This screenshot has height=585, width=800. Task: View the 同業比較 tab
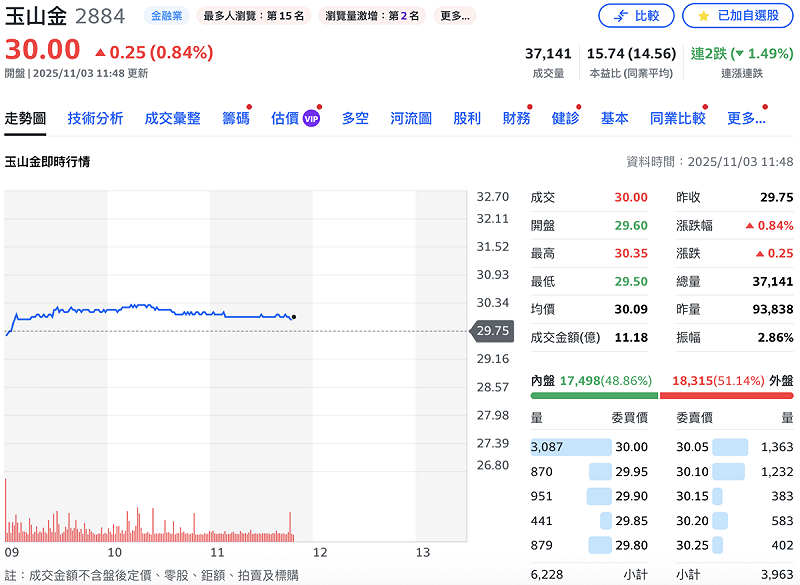click(677, 118)
